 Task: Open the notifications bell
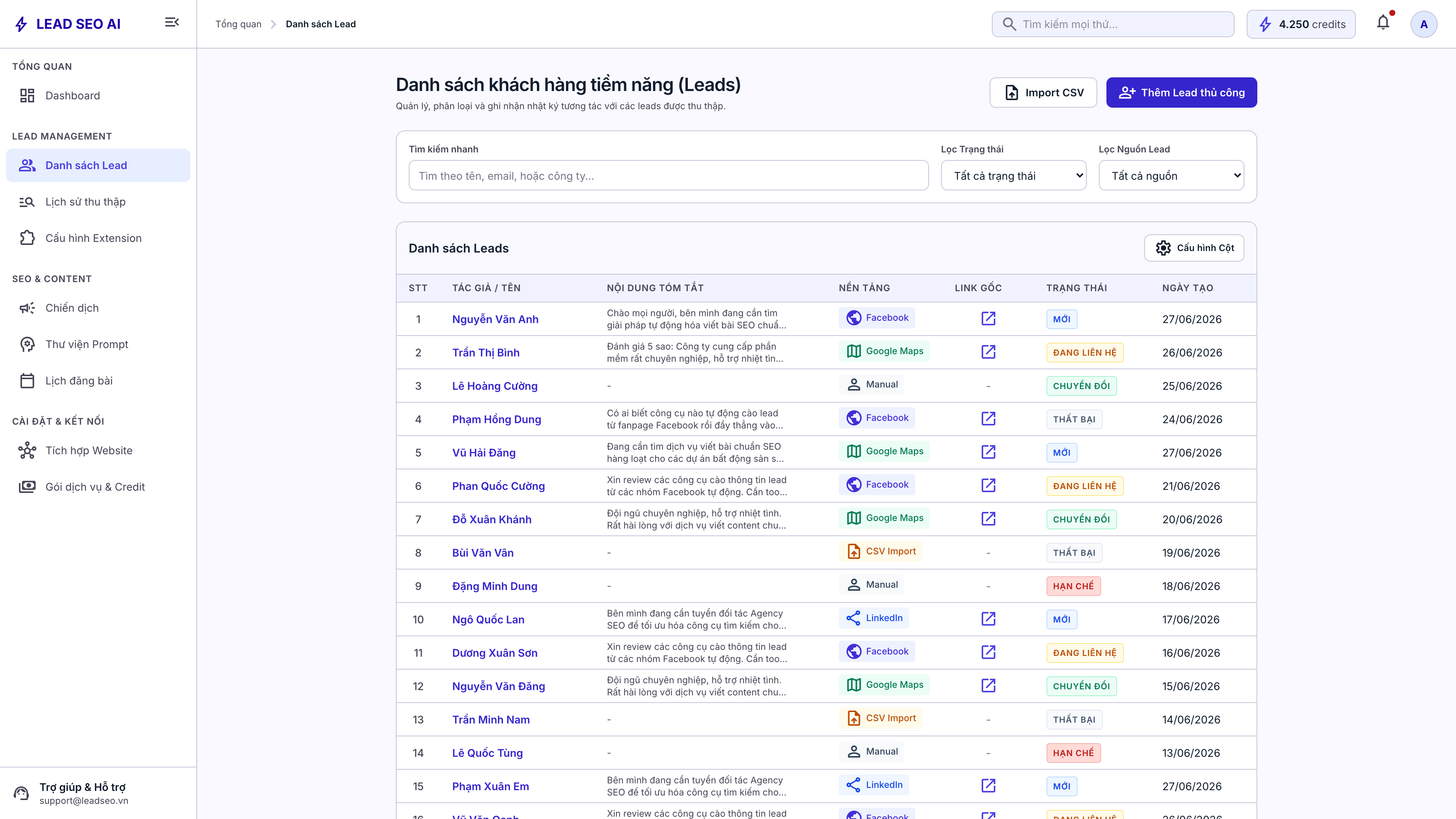[1382, 23]
